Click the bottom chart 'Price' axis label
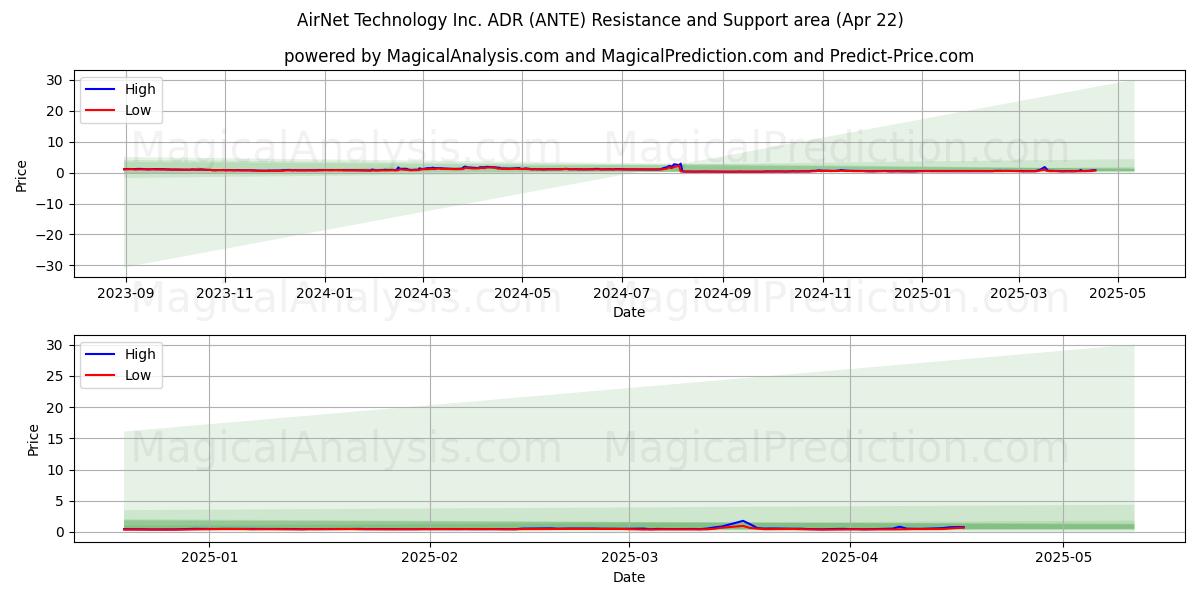 34,439
